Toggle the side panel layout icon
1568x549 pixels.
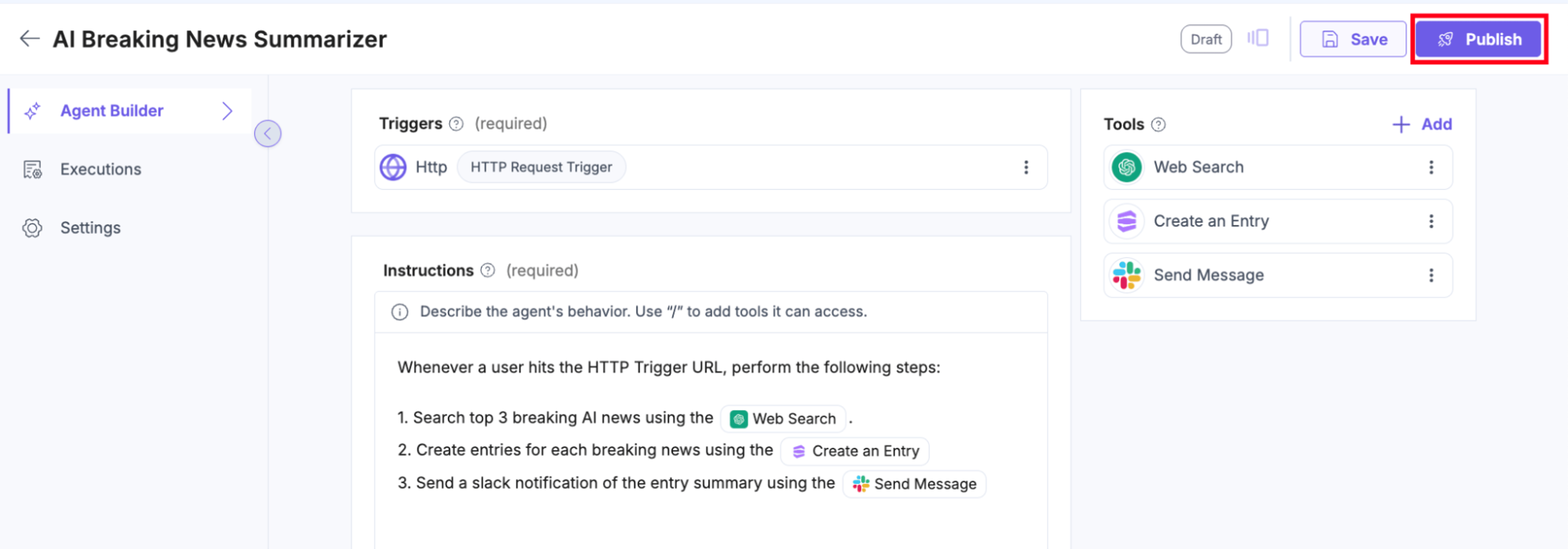coord(1258,38)
